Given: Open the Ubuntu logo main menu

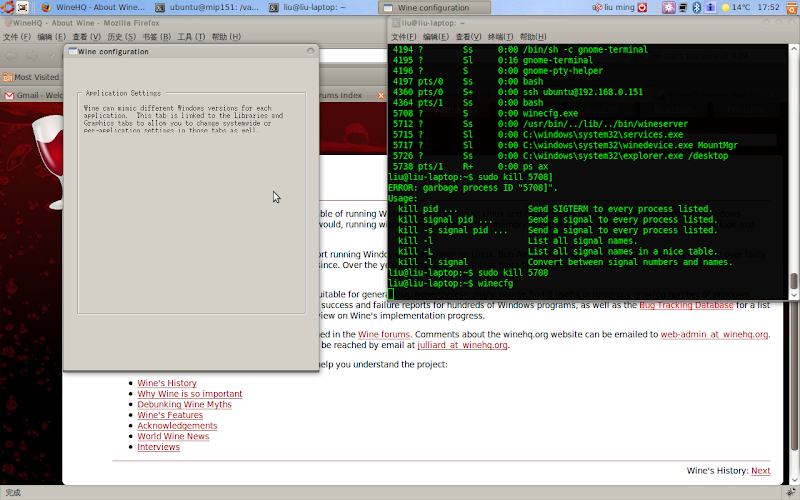Looking at the screenshot, I should point(7,7).
